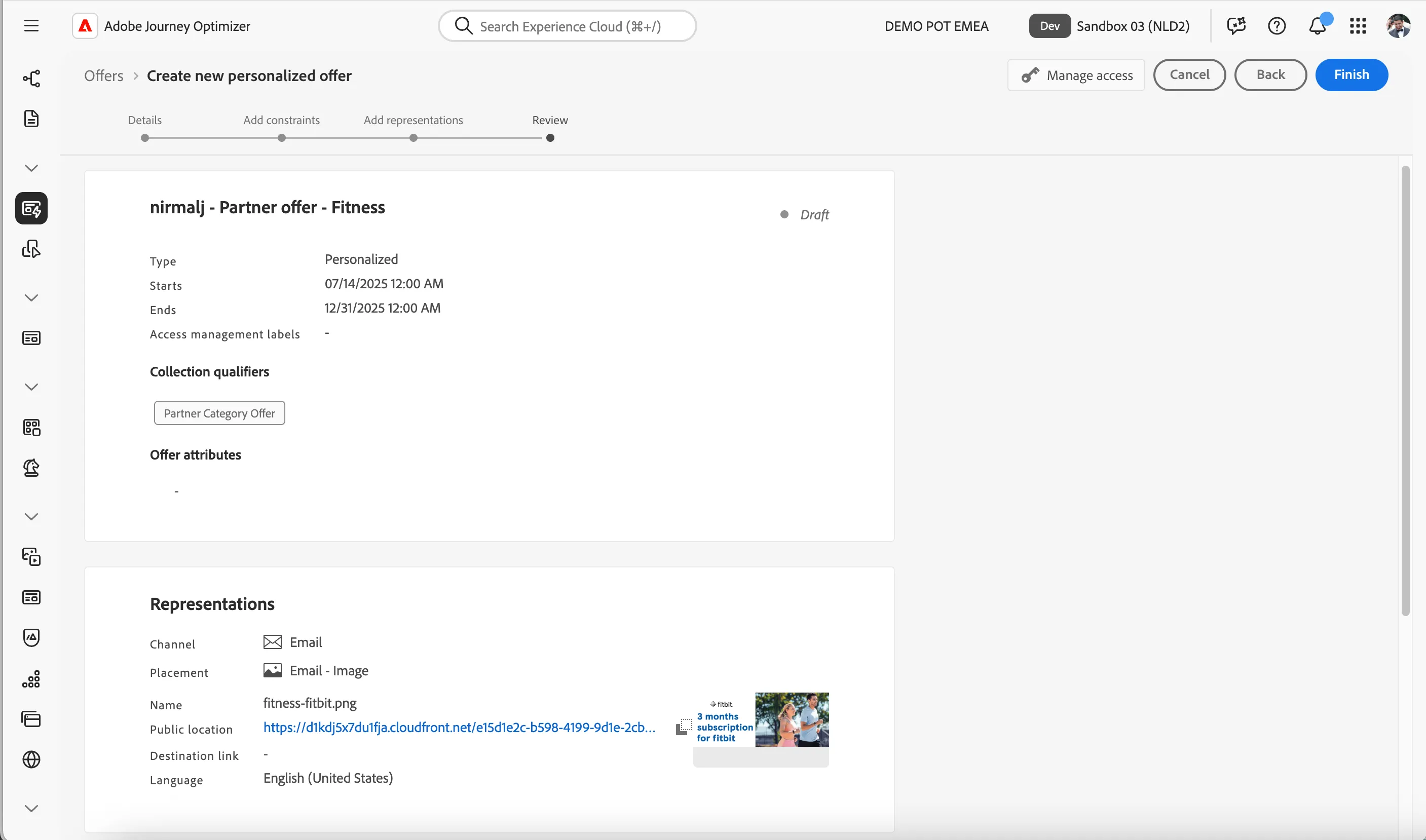Open the journeys branching-nodes sidebar icon
Viewport: 1426px width, 840px height.
click(31, 78)
